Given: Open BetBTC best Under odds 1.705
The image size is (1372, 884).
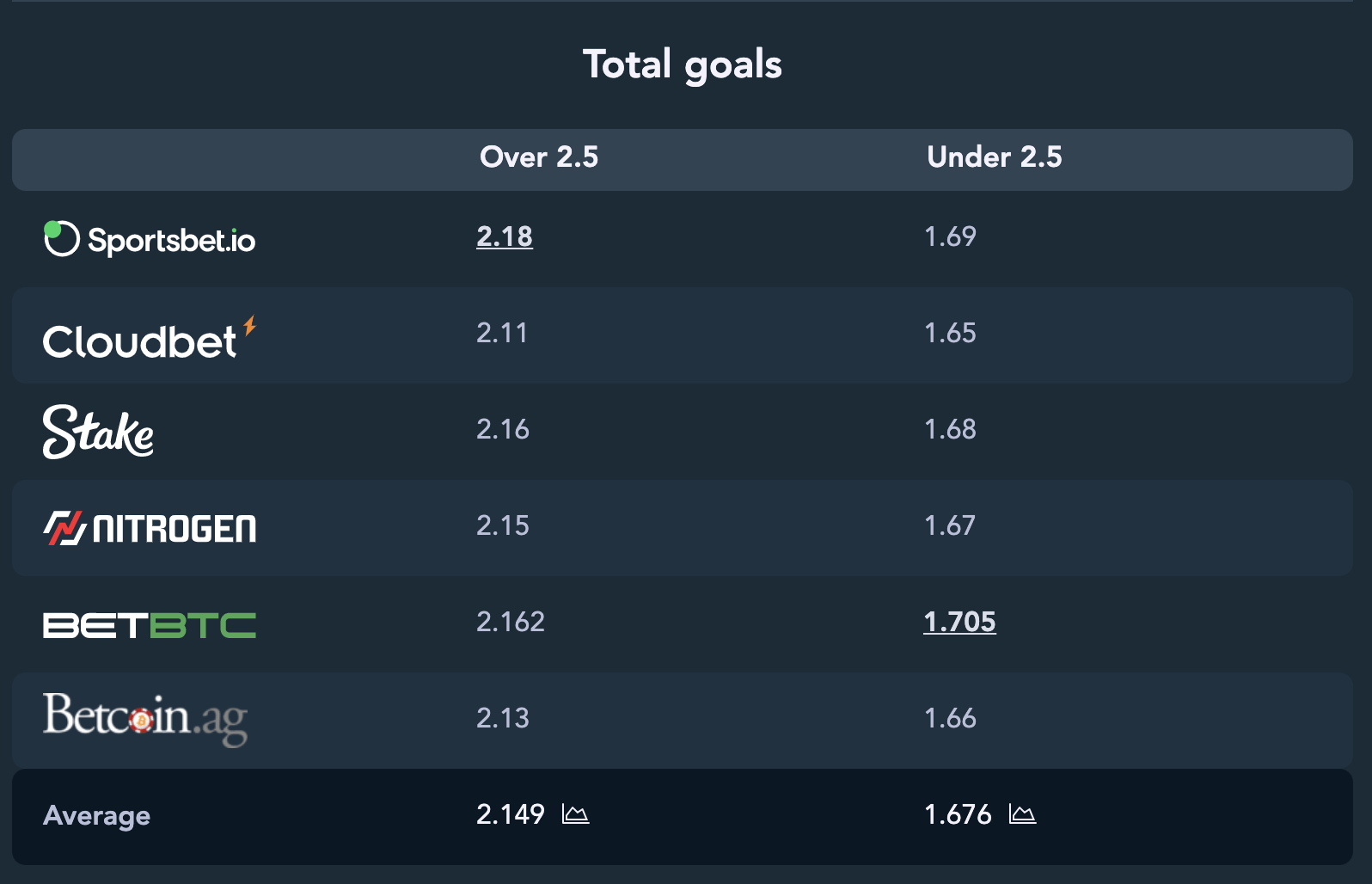Looking at the screenshot, I should (x=959, y=622).
